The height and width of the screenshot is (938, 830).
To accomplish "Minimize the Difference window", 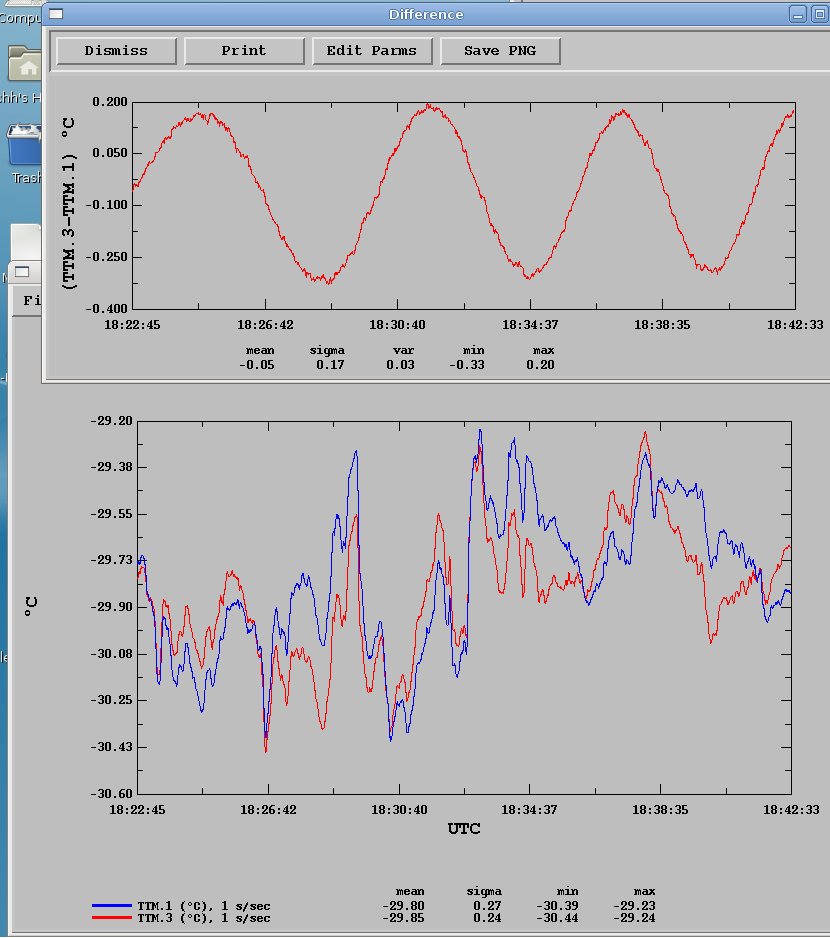I will (x=798, y=14).
